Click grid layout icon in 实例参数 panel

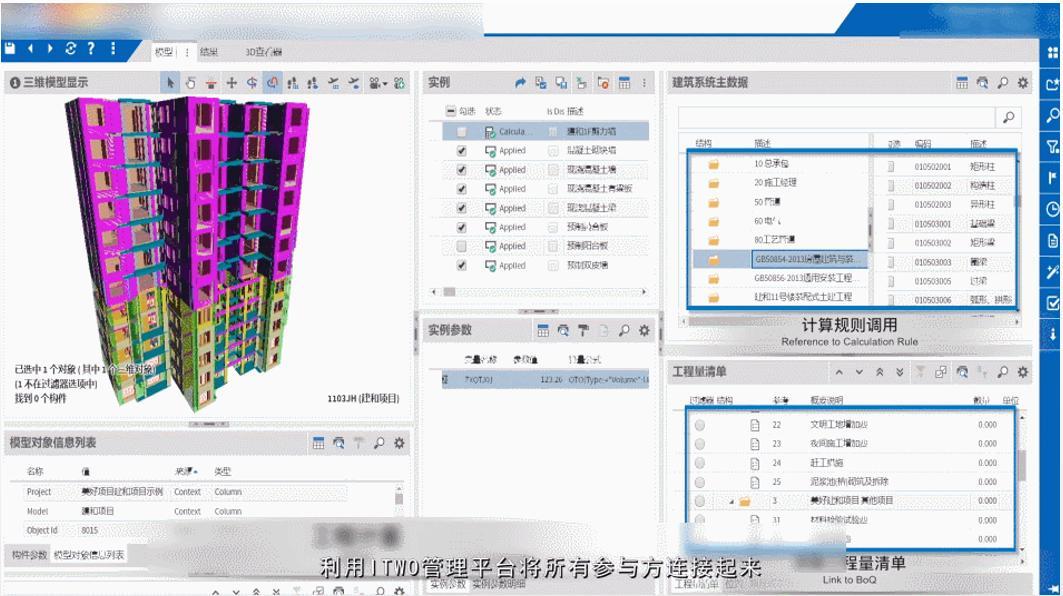[x=543, y=330]
